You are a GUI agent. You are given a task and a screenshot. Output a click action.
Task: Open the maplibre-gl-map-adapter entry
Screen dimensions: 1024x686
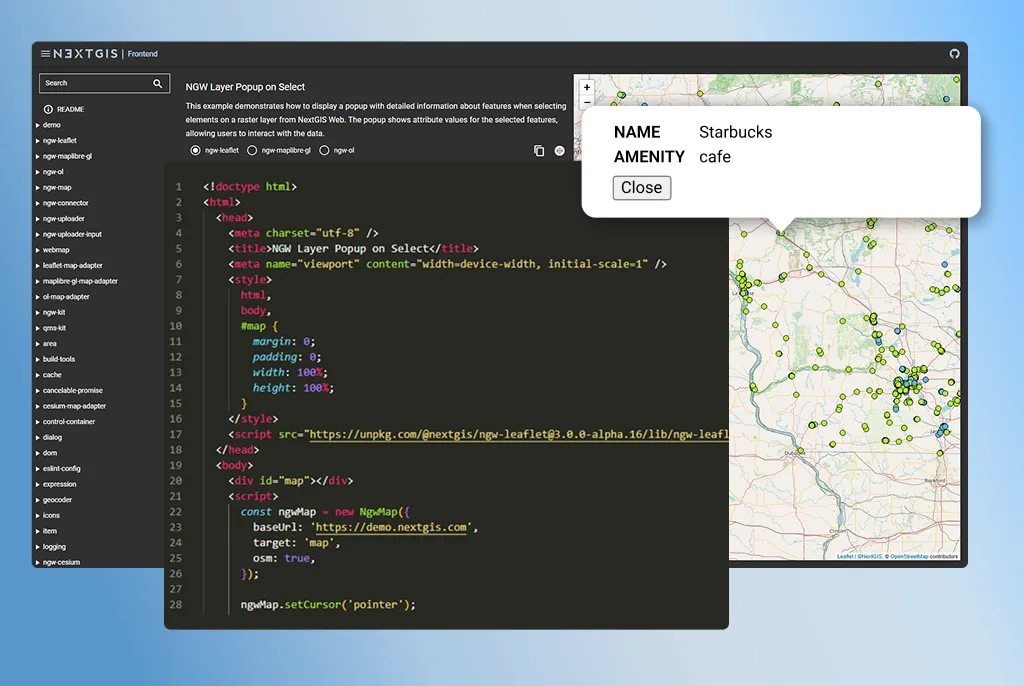pos(80,282)
